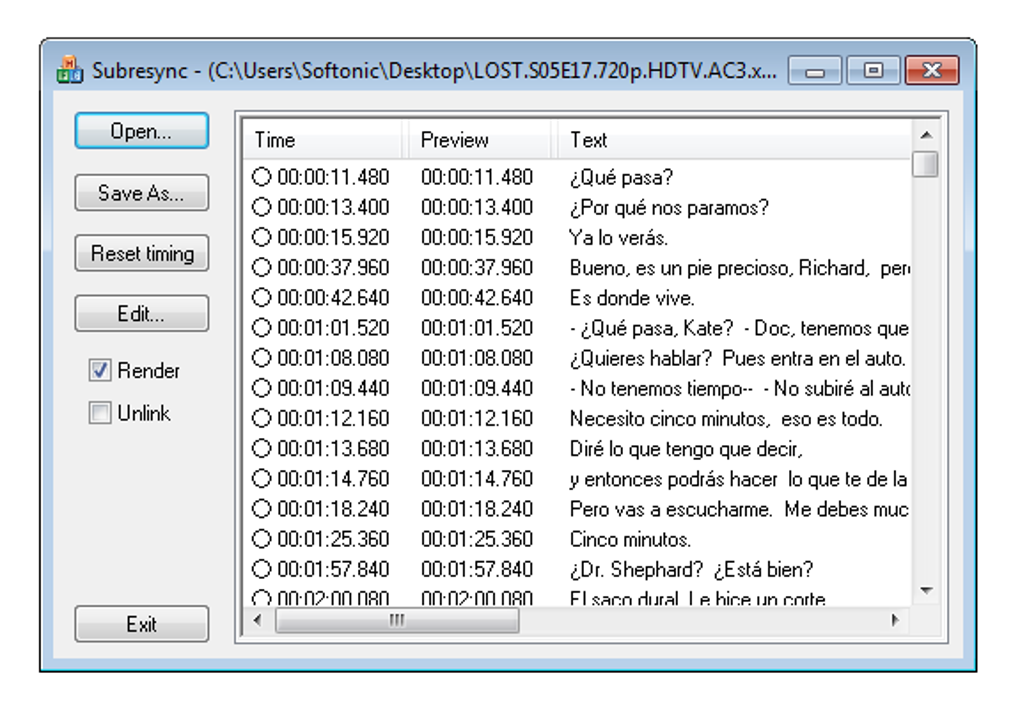1020x717 pixels.
Task: Click the vertical scrollbar thumb
Action: [925, 164]
